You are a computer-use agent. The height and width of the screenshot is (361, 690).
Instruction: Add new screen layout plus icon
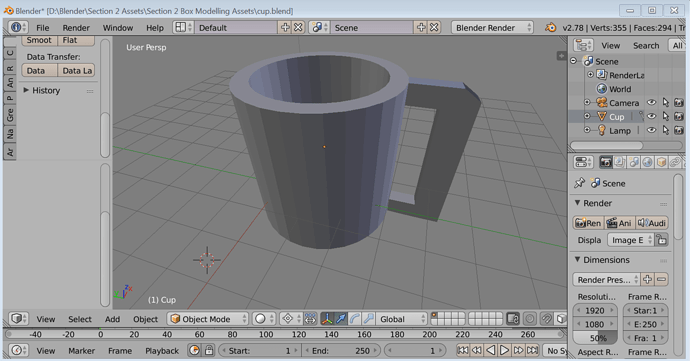click(285, 27)
